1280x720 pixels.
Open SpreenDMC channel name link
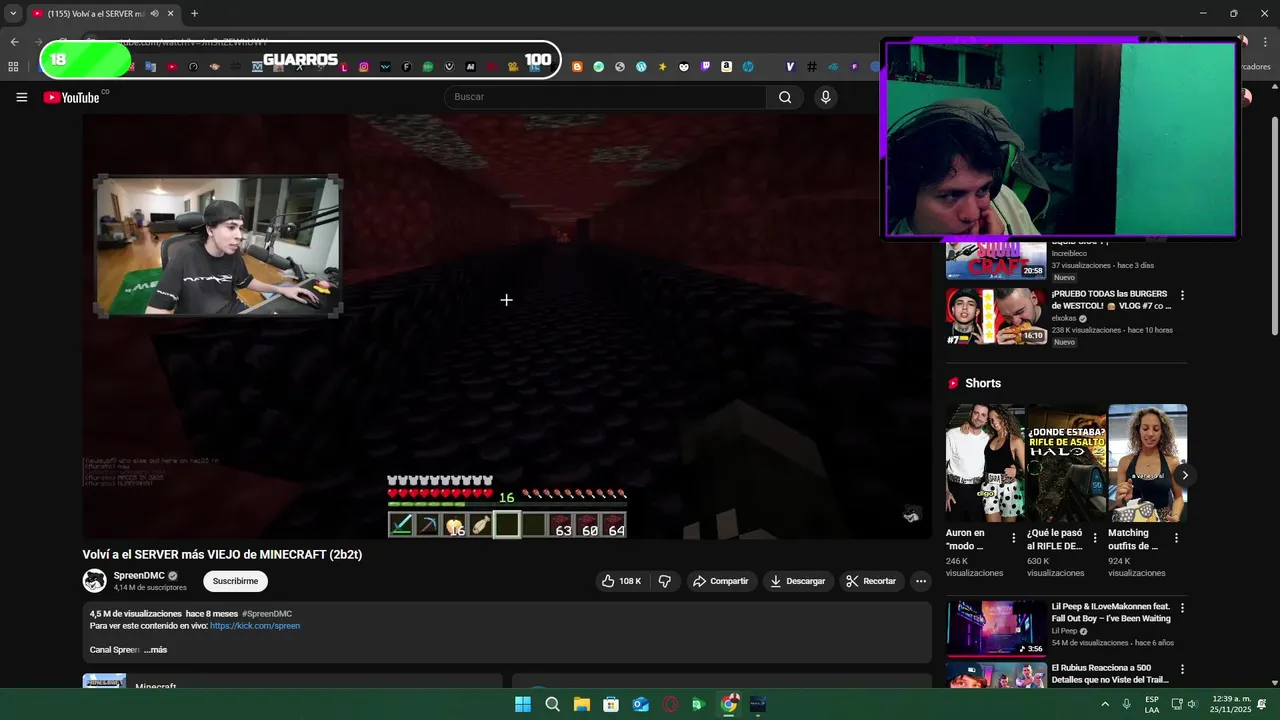click(x=139, y=576)
